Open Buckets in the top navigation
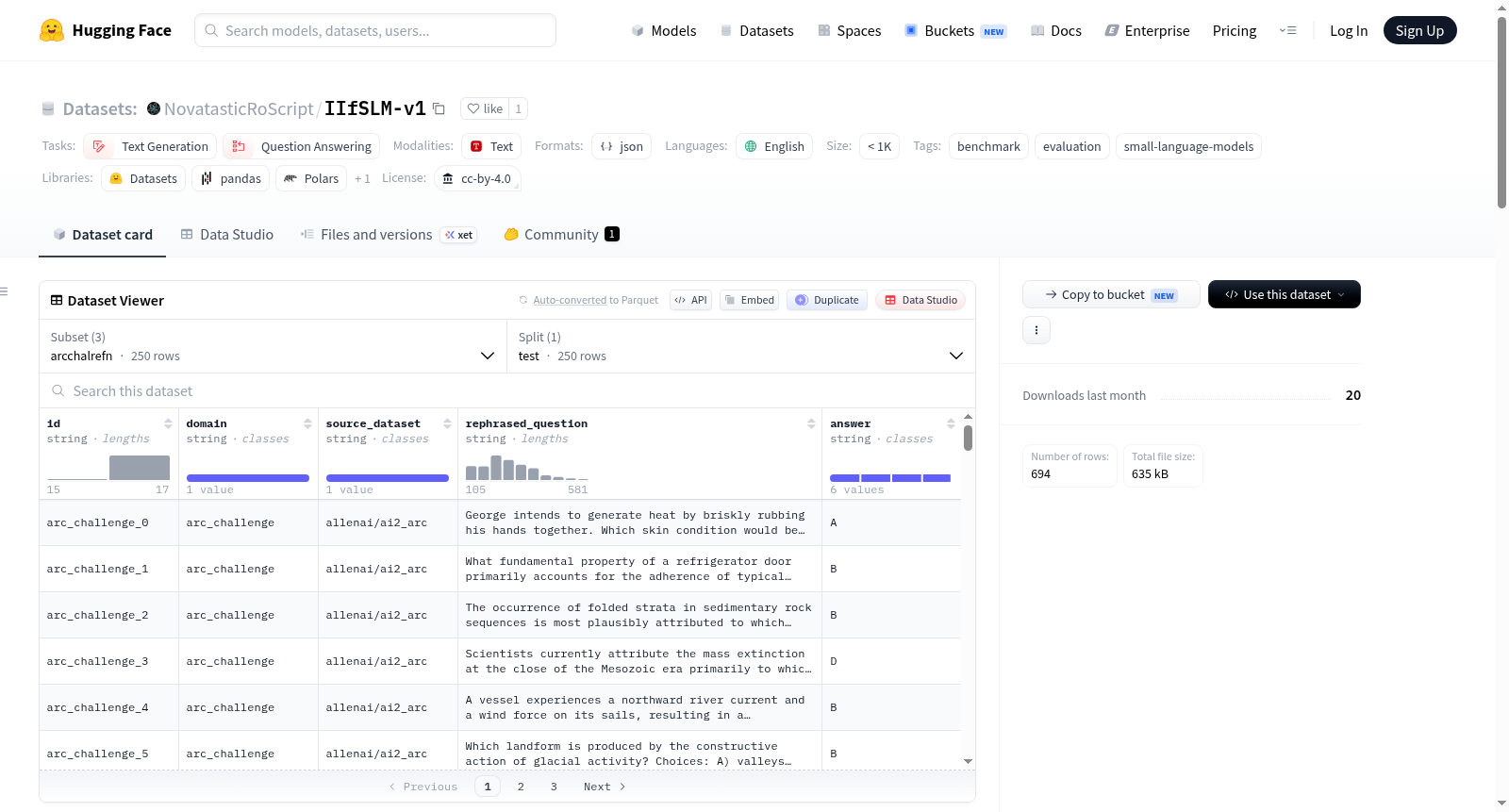The height and width of the screenshot is (812, 1509). tap(955, 30)
